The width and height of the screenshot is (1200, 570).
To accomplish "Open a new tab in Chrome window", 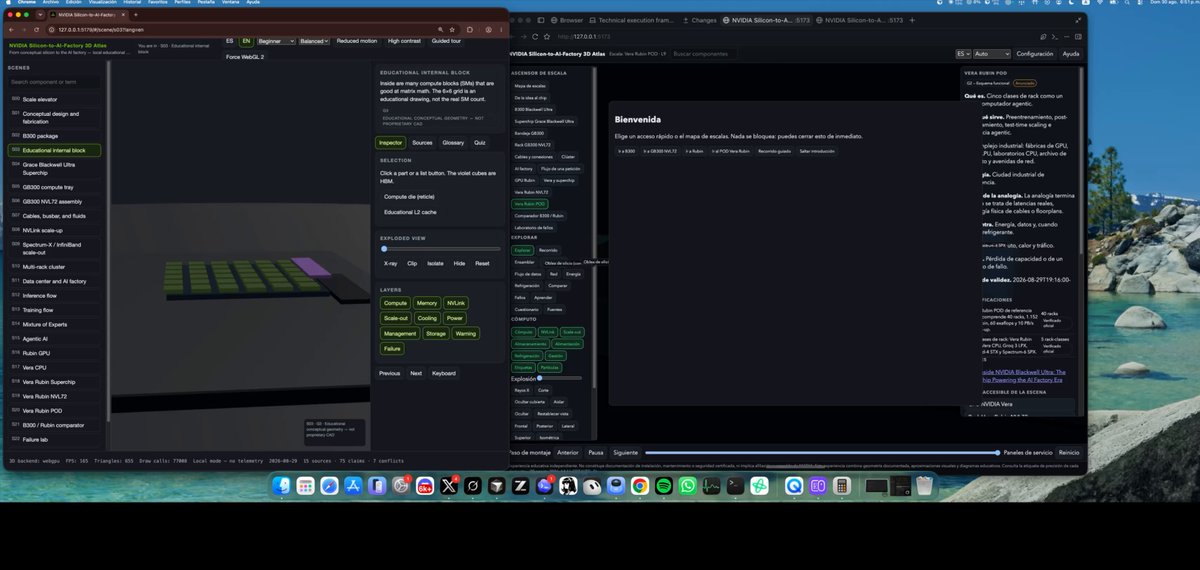I will (135, 15).
